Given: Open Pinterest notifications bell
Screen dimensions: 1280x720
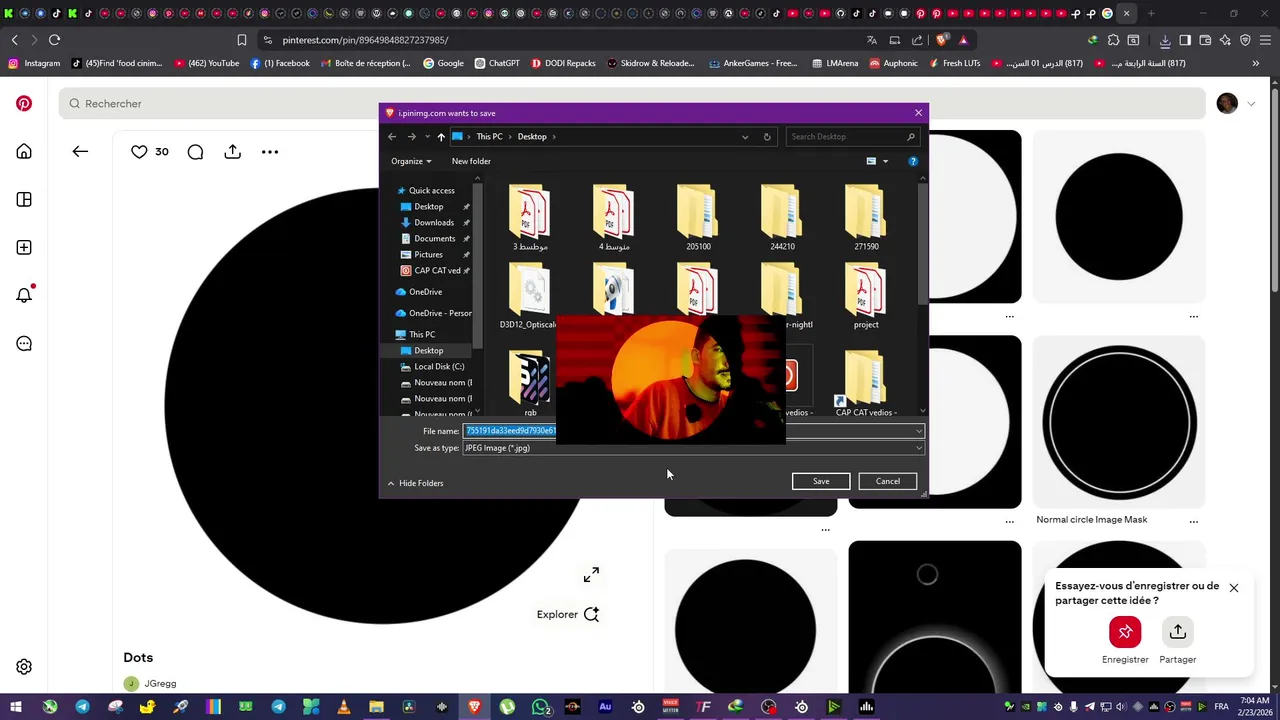Looking at the screenshot, I should [x=24, y=295].
